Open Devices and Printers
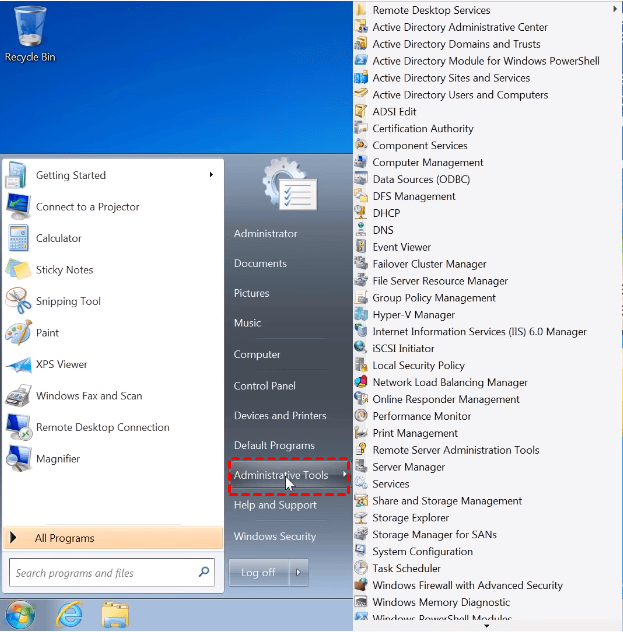This screenshot has height=632, width=623. [280, 416]
